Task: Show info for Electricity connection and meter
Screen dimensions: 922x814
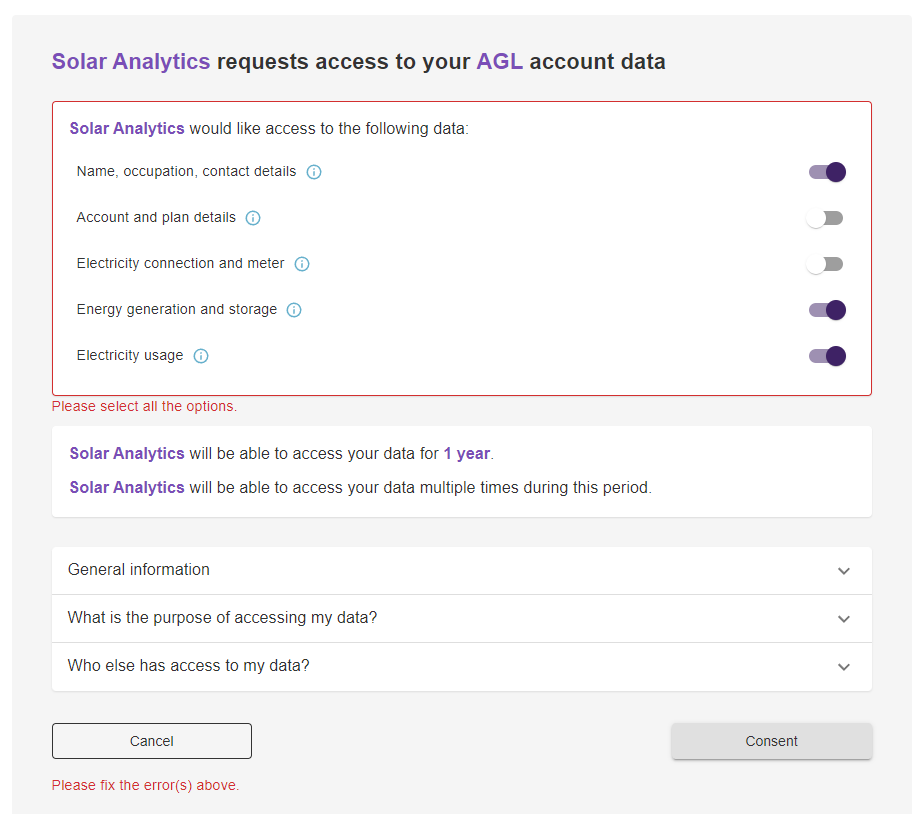Action: (x=302, y=264)
